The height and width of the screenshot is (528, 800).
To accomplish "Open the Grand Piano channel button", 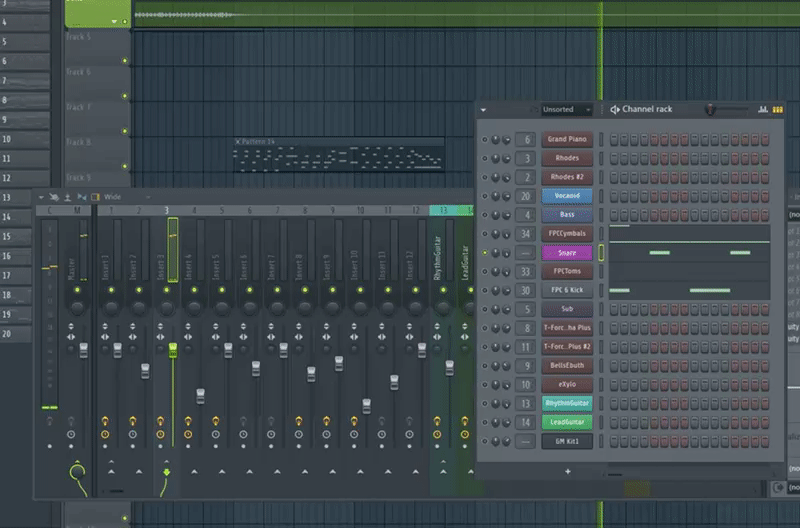I will pos(567,139).
